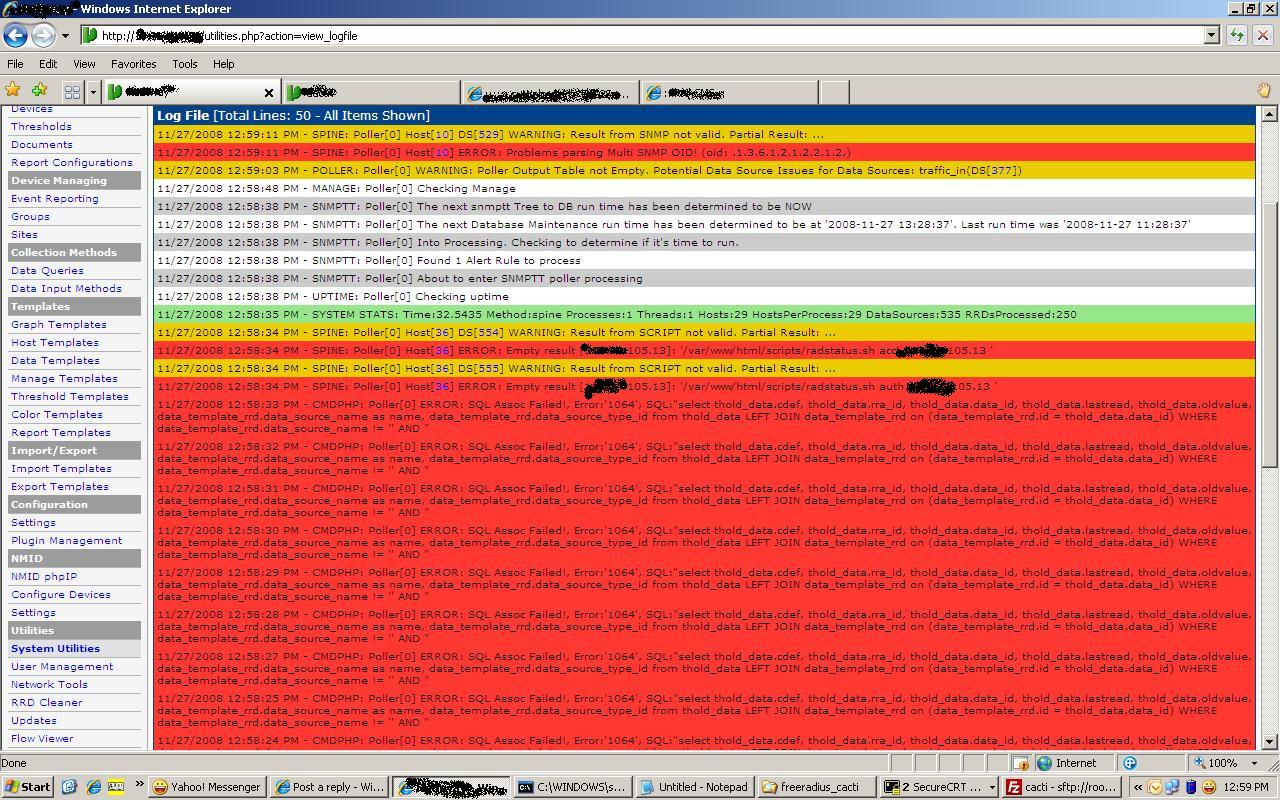Open Export Templates sidebar link
The height and width of the screenshot is (800, 1280).
60,487
